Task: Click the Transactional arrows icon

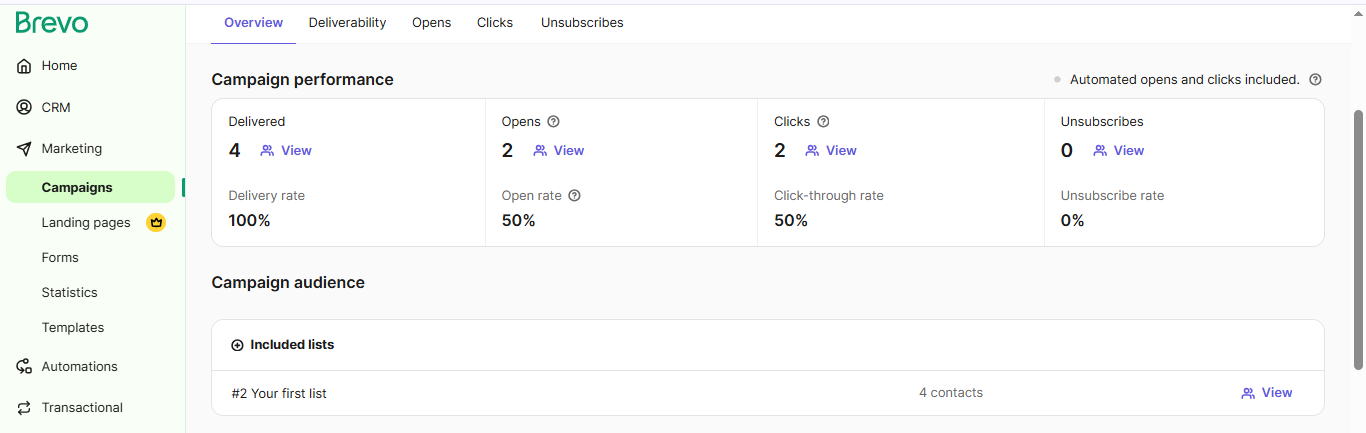Action: (24, 408)
